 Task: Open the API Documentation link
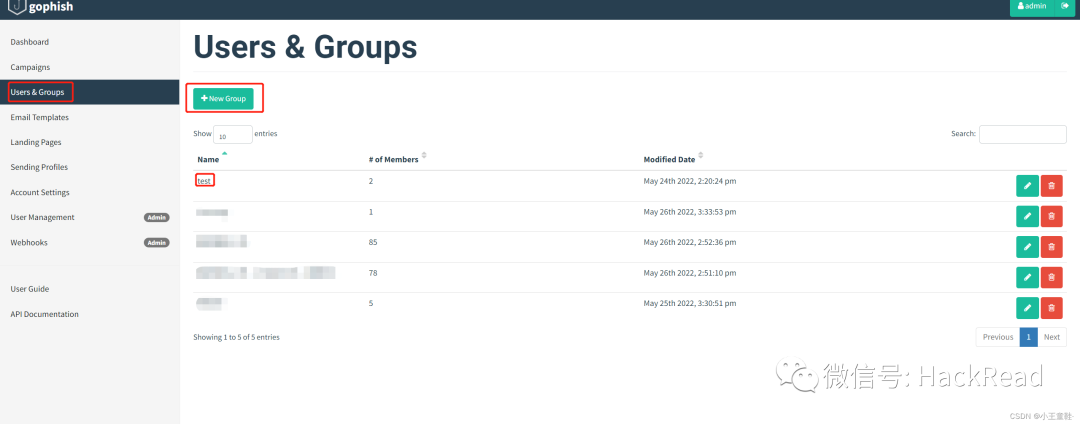pos(44,314)
